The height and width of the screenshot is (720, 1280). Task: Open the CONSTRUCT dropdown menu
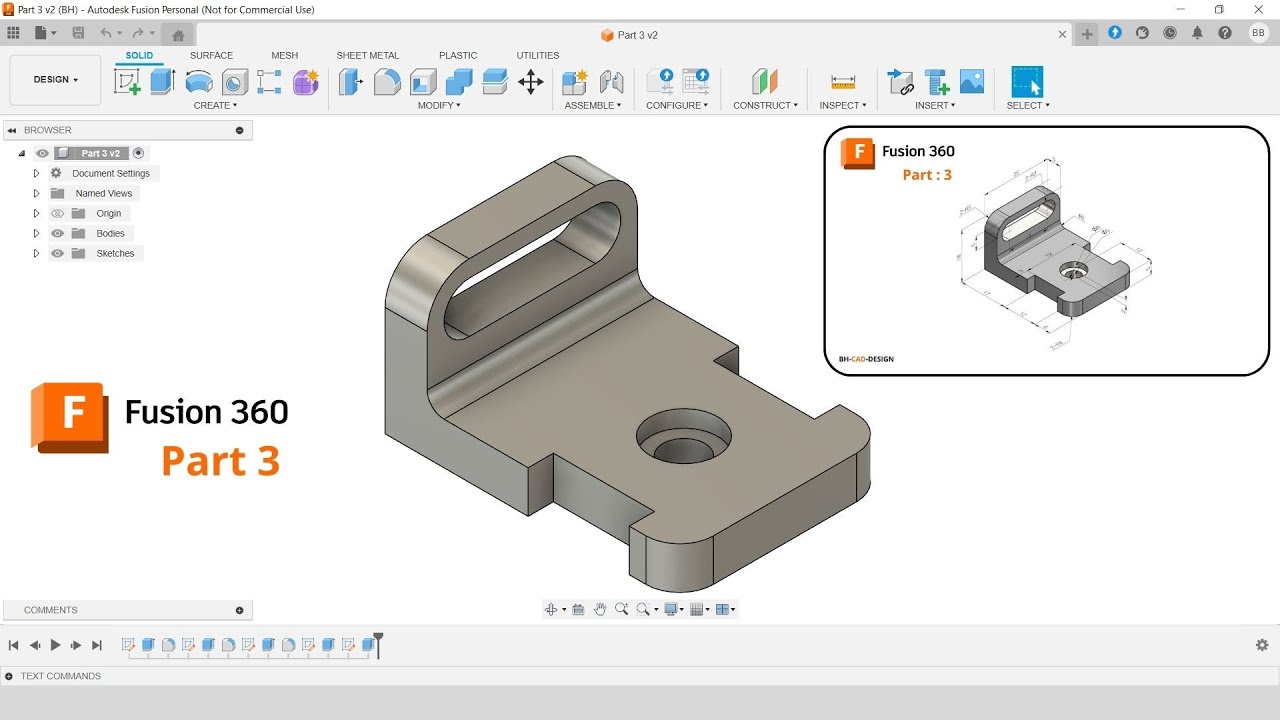tap(765, 105)
